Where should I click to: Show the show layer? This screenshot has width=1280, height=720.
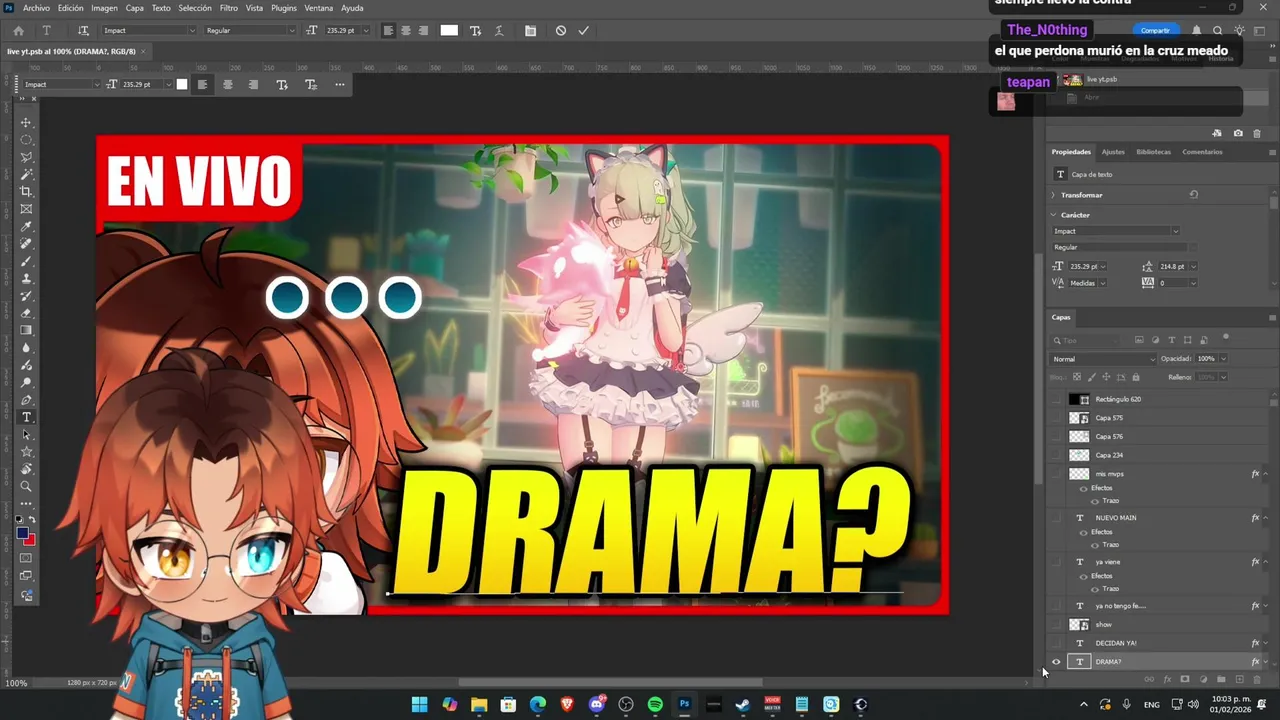[1056, 624]
